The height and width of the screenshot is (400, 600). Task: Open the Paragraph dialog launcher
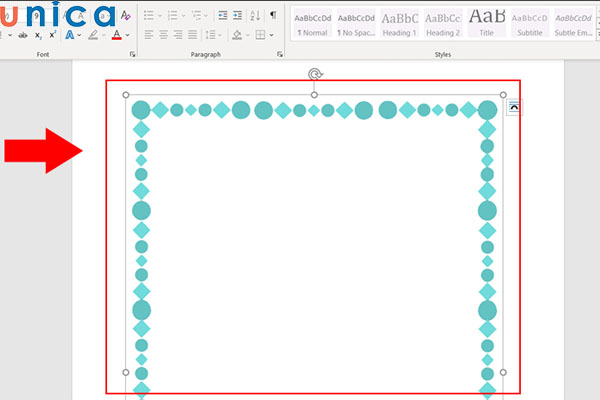pyautogui.click(x=280, y=54)
